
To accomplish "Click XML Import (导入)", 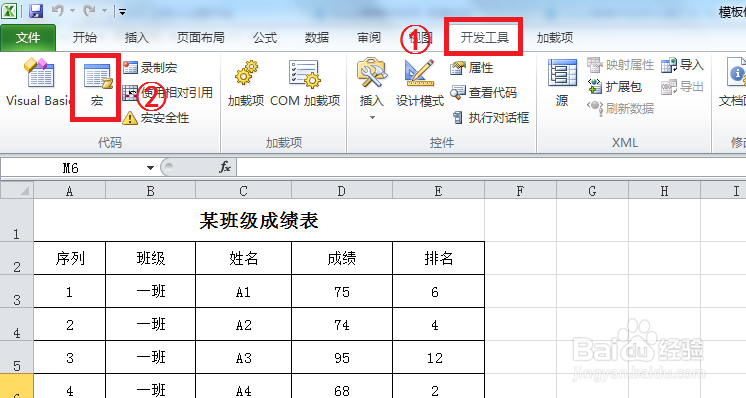I will click(x=682, y=65).
